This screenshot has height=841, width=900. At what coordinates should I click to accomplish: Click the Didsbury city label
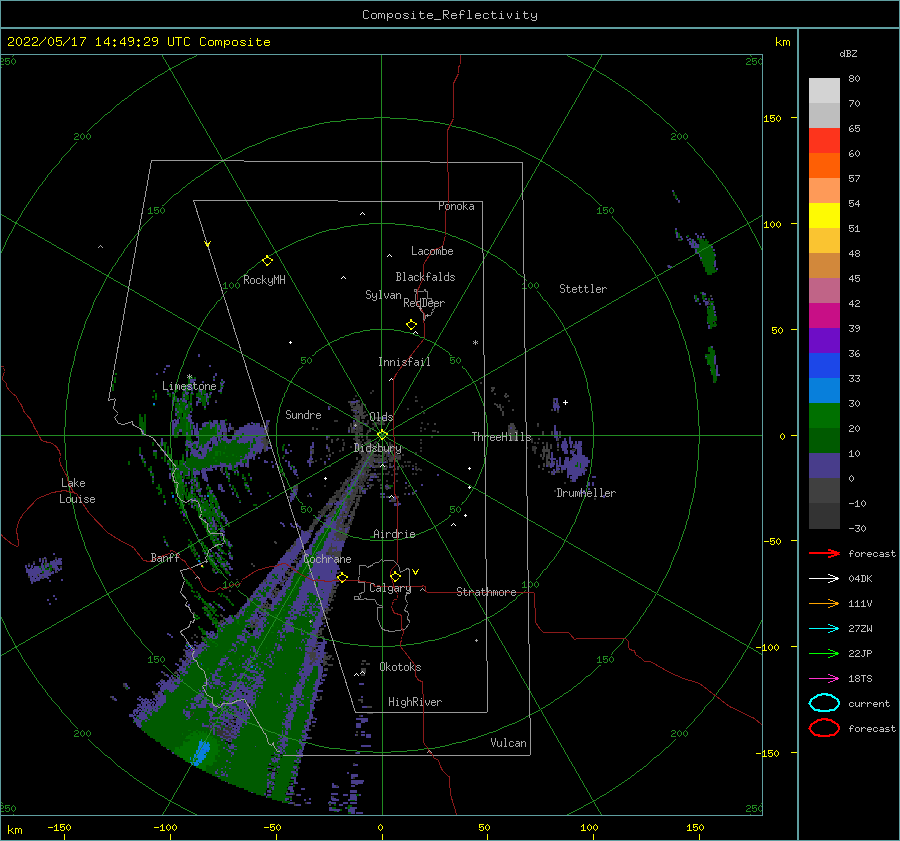pos(378,448)
